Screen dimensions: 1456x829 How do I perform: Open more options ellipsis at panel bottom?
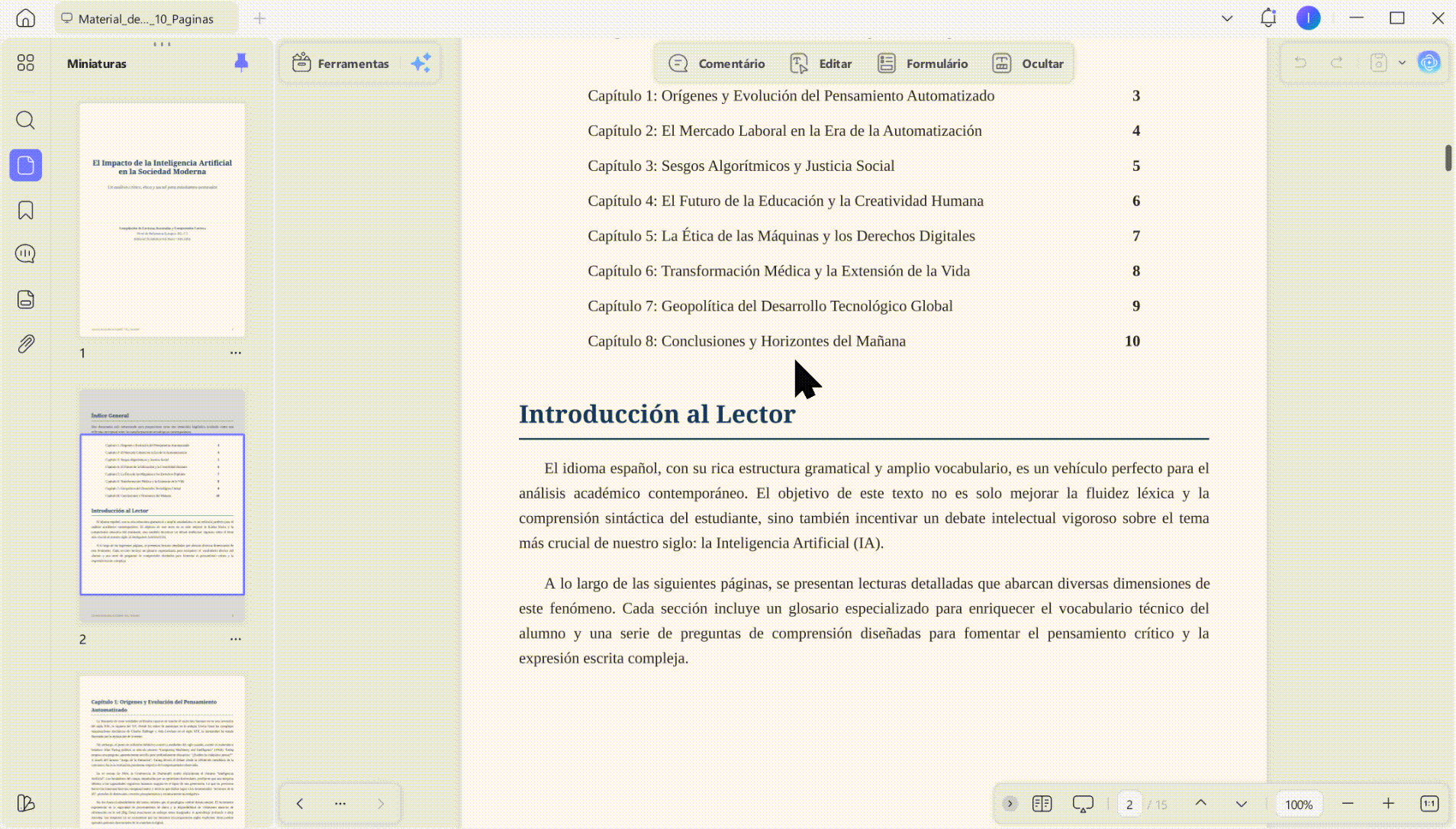point(340,803)
